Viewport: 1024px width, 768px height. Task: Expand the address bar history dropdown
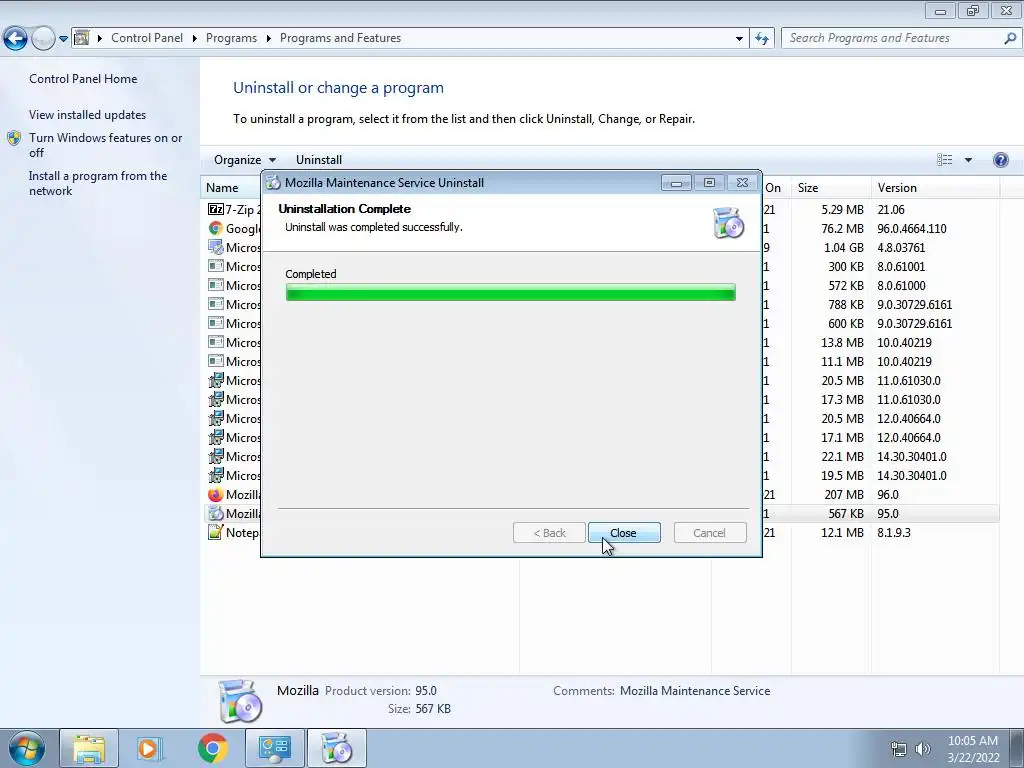pyautogui.click(x=739, y=39)
